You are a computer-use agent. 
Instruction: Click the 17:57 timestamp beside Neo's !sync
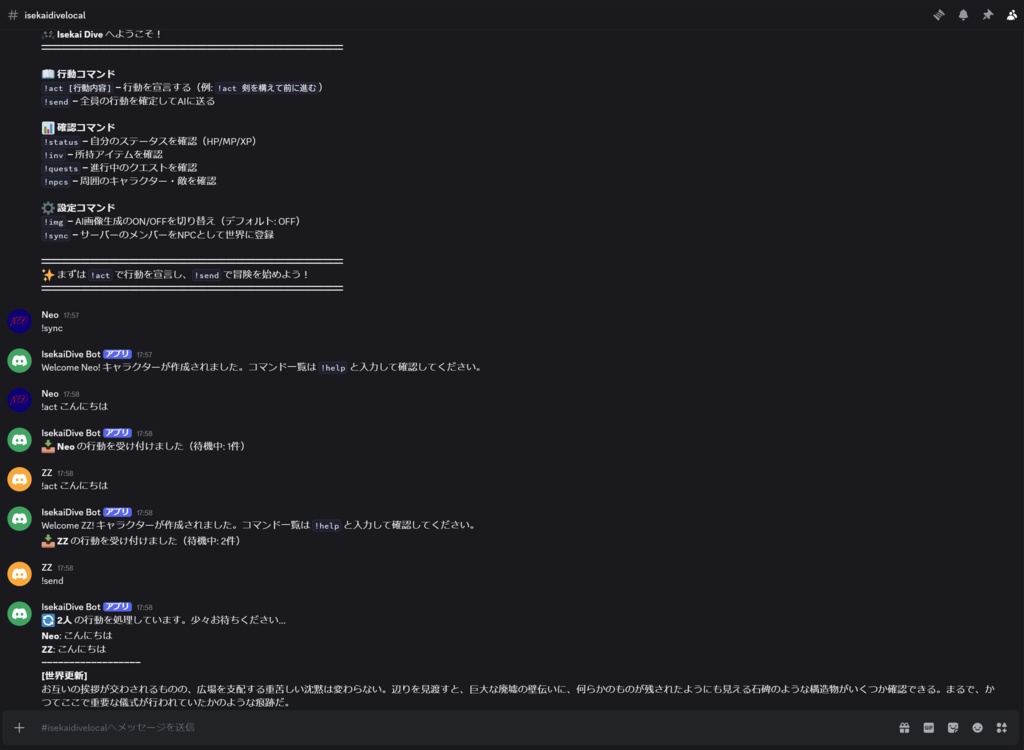click(71, 316)
